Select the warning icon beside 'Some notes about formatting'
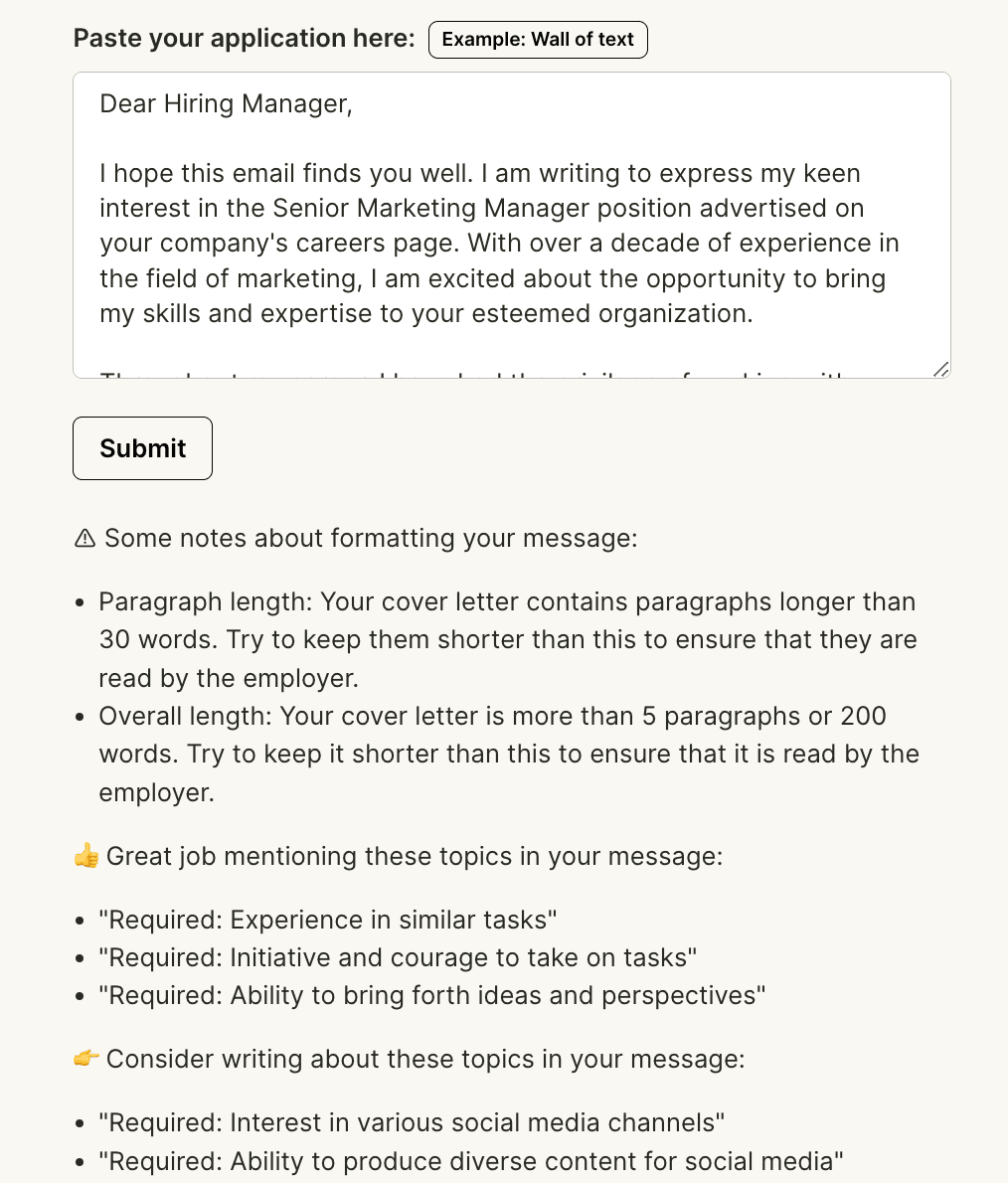 tap(84, 537)
